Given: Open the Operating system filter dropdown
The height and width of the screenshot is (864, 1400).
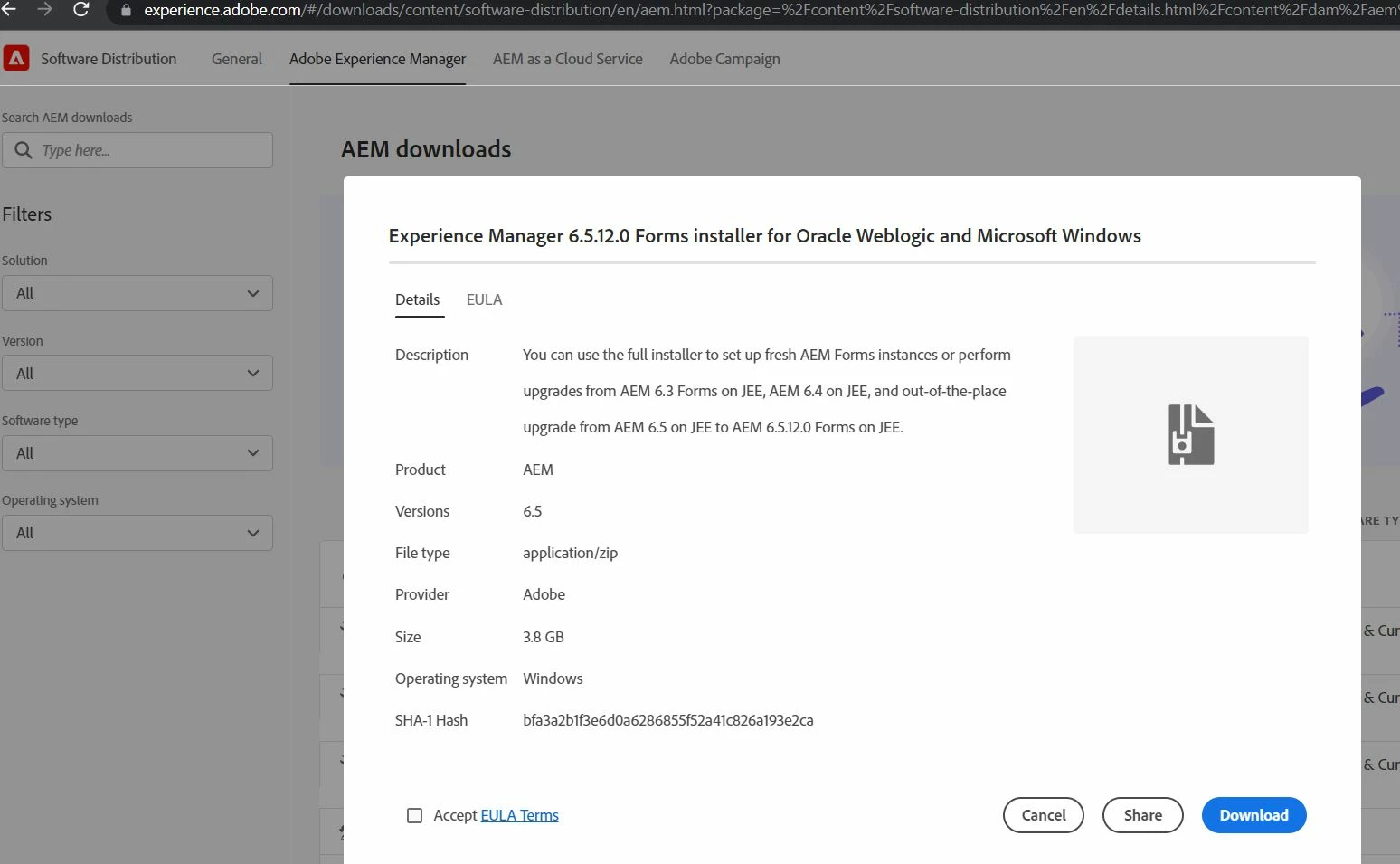Looking at the screenshot, I should tap(137, 533).
